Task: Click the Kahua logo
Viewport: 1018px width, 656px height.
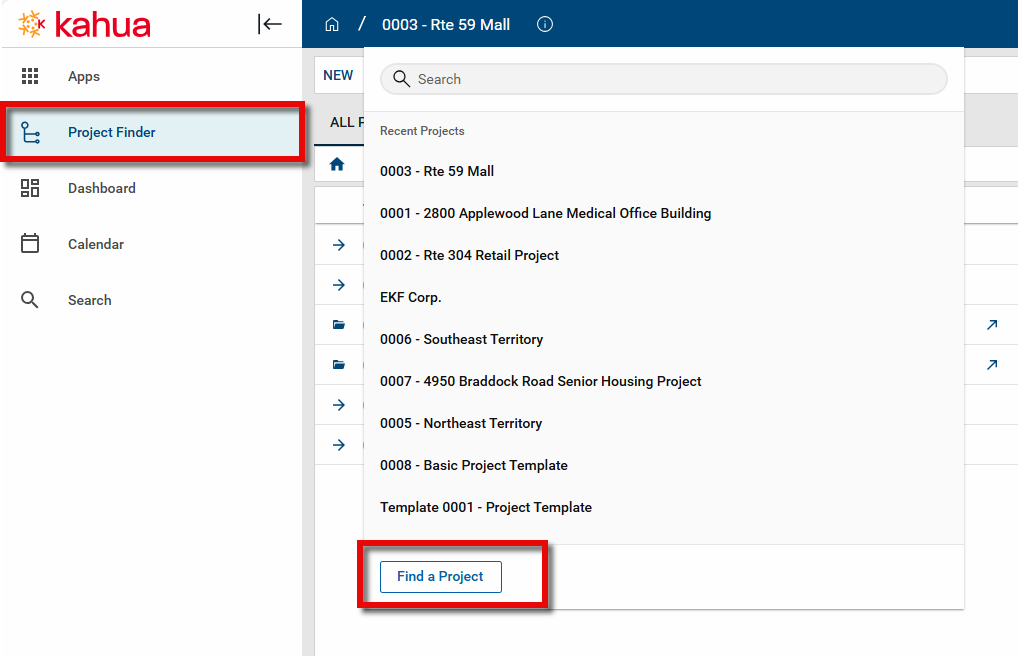Action: [85, 24]
